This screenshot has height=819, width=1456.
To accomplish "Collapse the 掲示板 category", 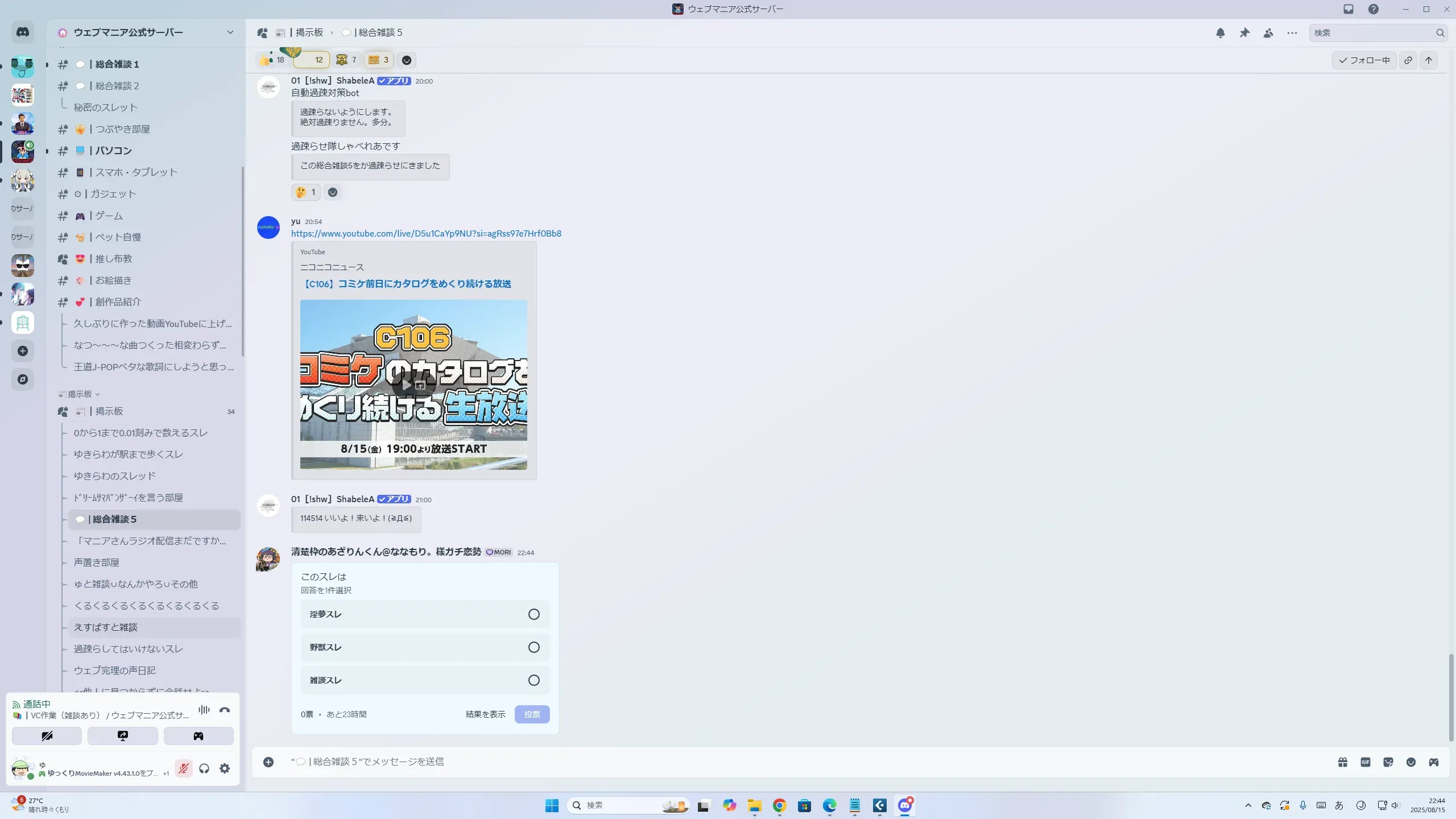I will pos(80,394).
